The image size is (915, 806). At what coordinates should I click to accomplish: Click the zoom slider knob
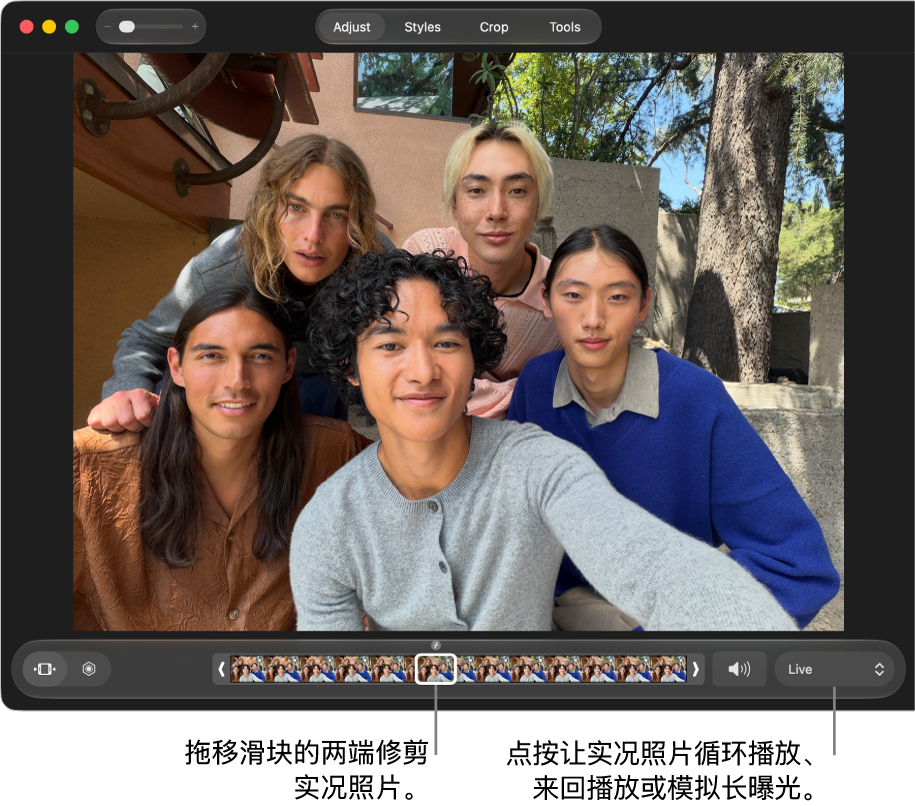click(127, 27)
